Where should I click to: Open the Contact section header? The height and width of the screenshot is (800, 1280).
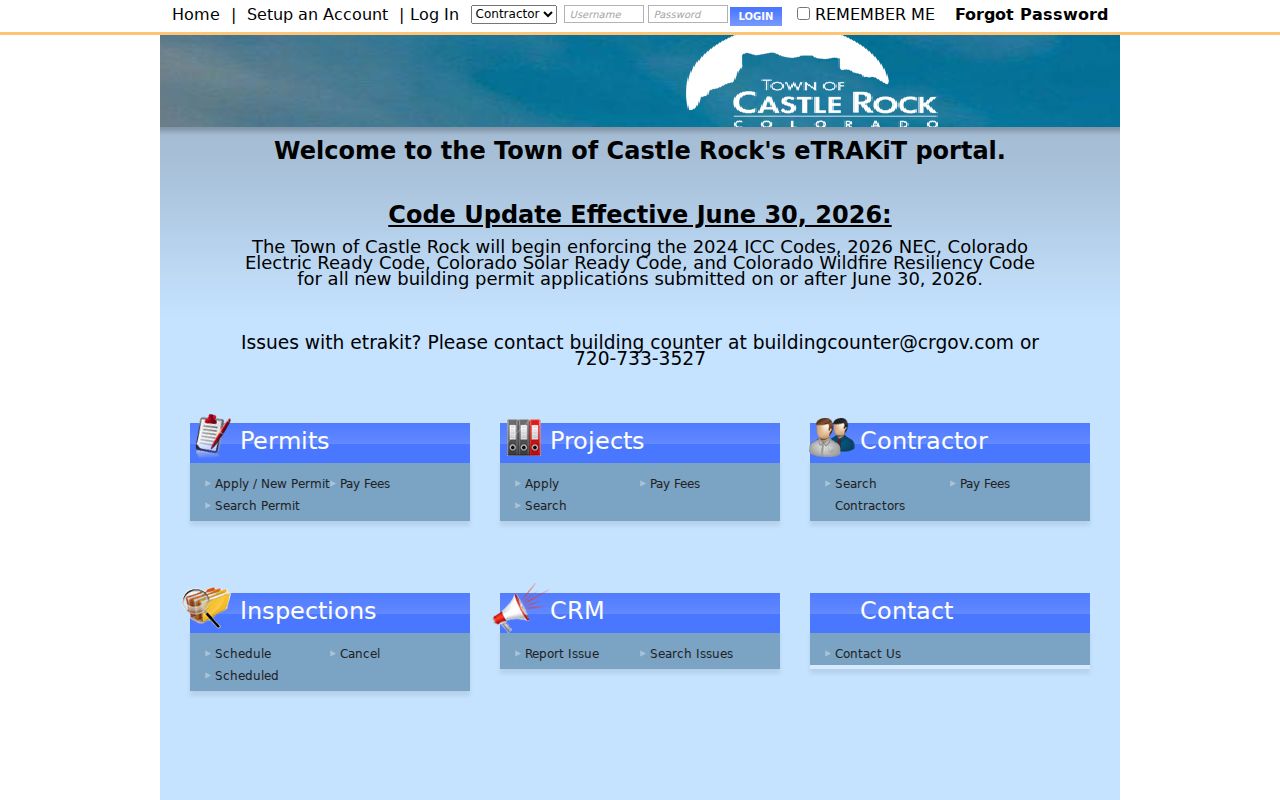950,612
